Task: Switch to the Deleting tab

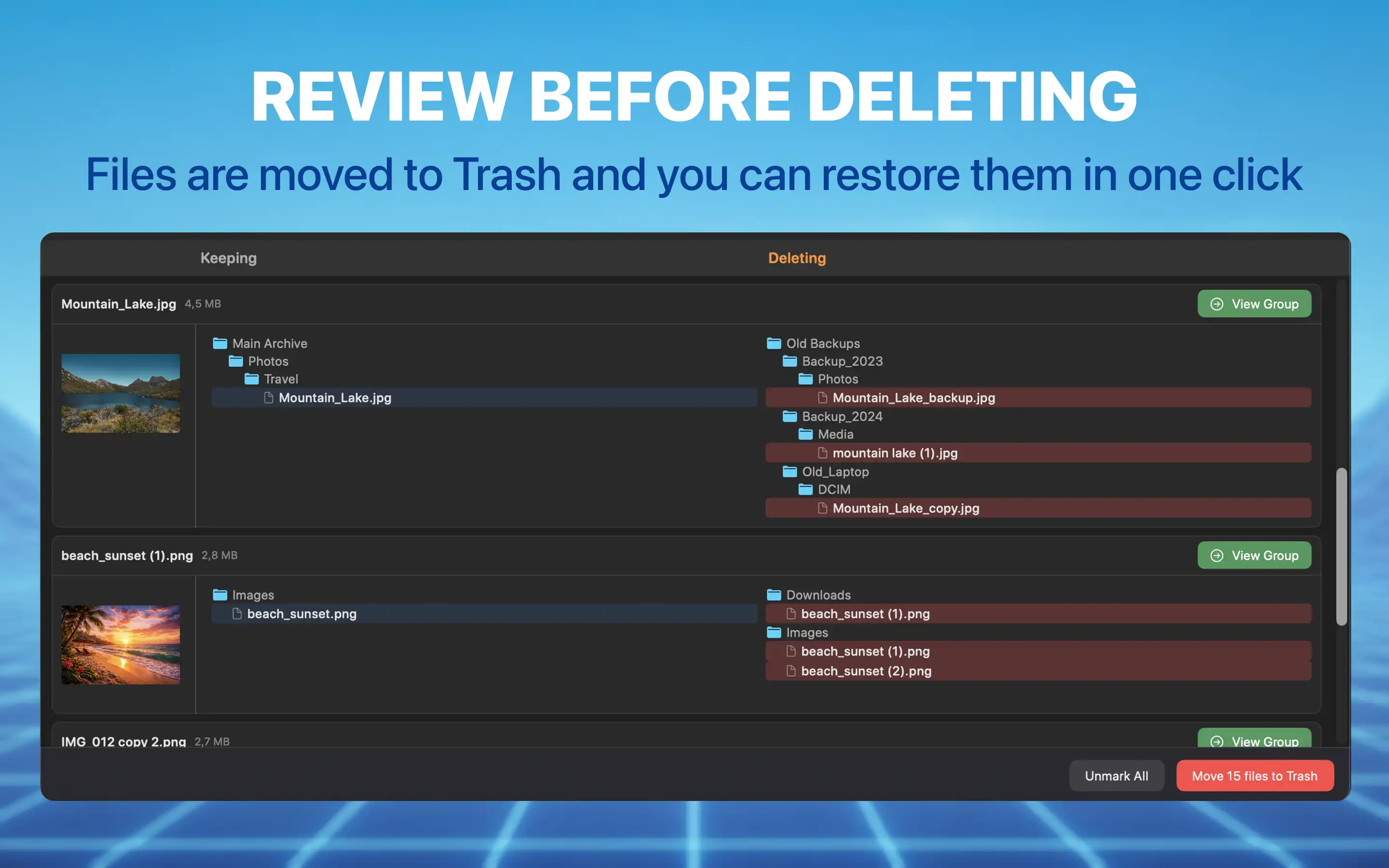Action: pyautogui.click(x=797, y=258)
